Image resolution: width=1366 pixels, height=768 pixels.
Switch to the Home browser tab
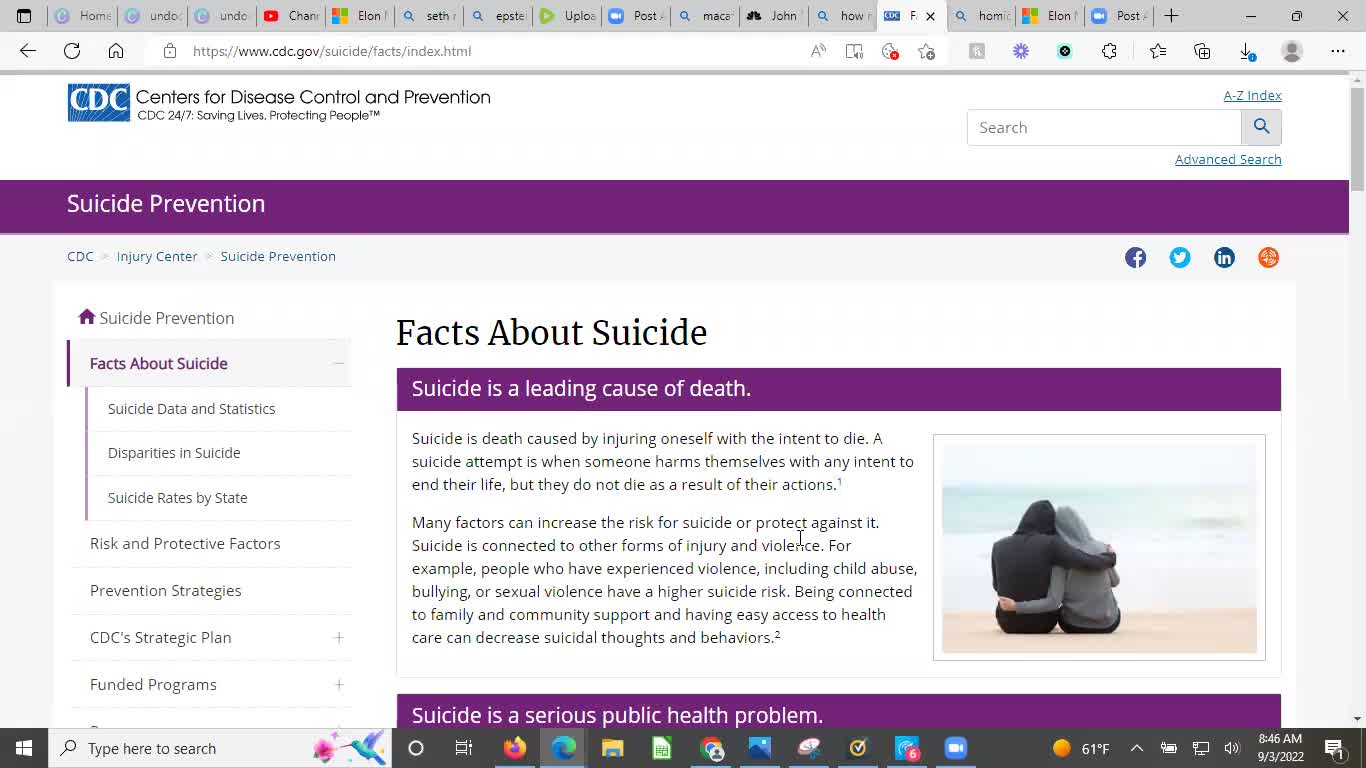pos(82,16)
